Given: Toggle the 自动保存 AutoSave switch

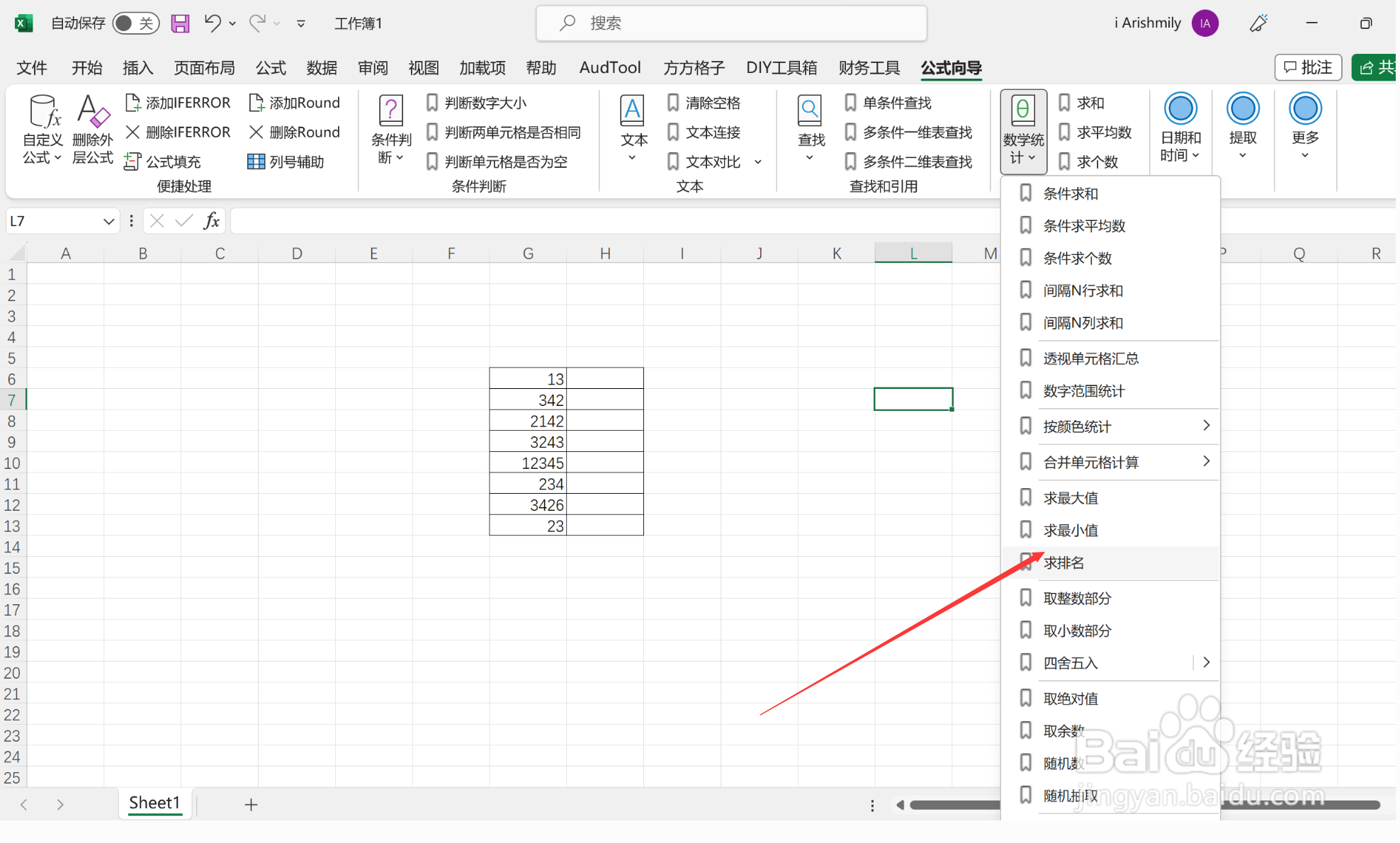Looking at the screenshot, I should point(135,23).
